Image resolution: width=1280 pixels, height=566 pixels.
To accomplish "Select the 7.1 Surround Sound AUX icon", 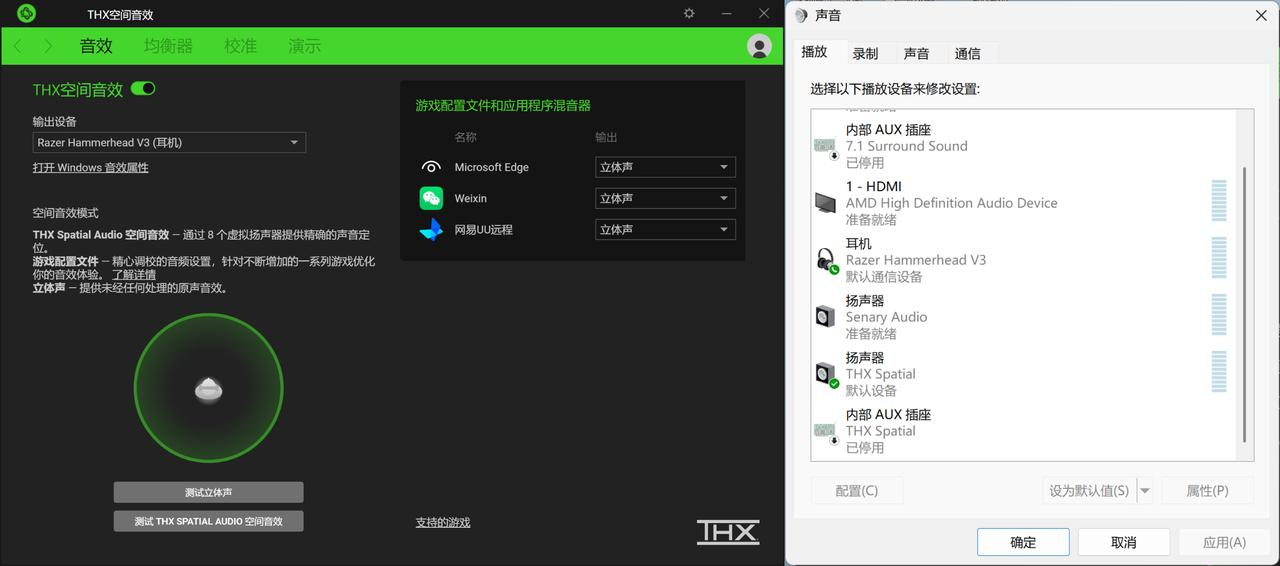I will point(825,146).
